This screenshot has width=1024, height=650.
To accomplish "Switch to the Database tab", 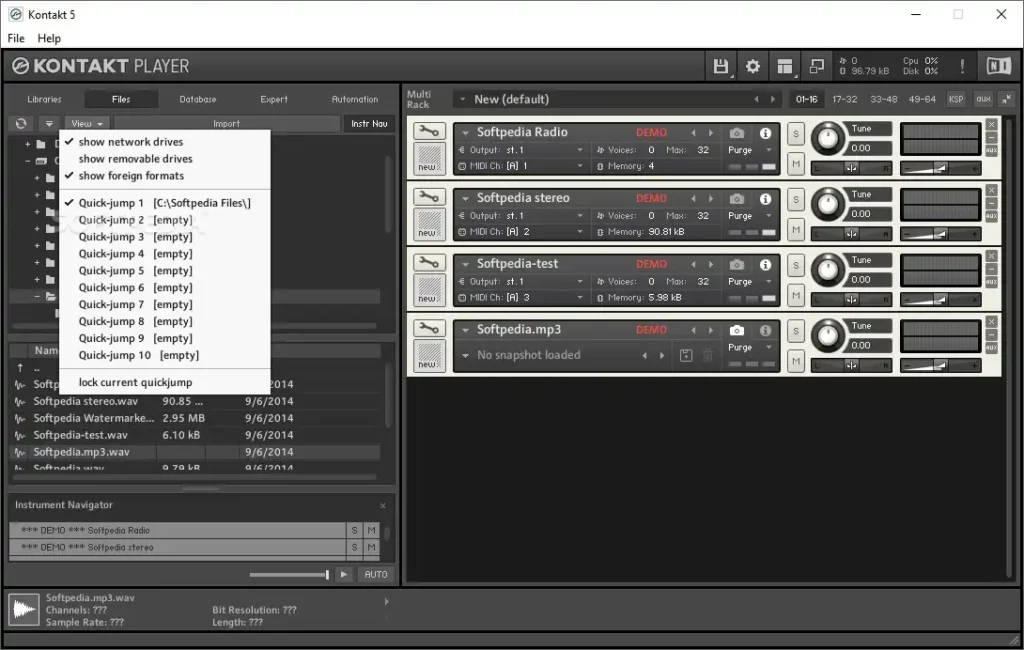I will point(199,99).
